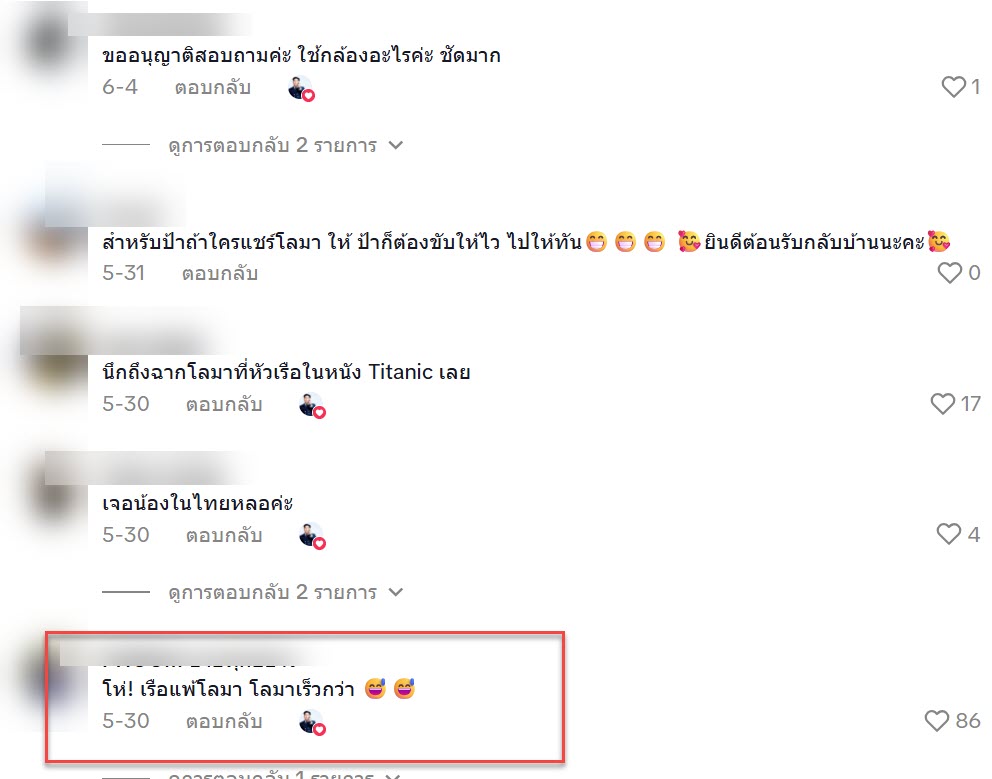Expand the partially visible 1 reply thread at the bottom
Viewport: 992px width, 779px height.
click(x=285, y=773)
